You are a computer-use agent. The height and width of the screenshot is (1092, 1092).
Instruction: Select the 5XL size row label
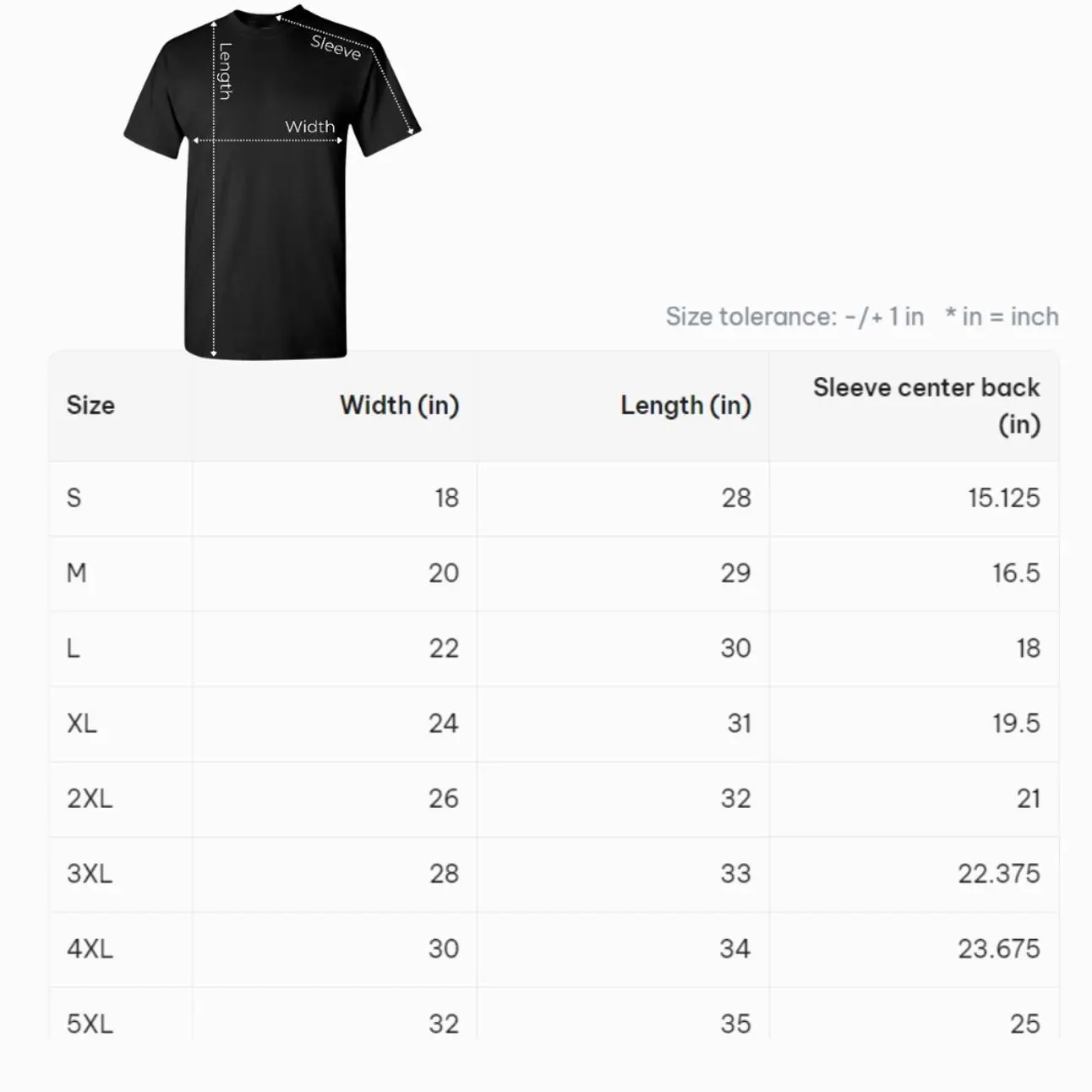(90, 1024)
